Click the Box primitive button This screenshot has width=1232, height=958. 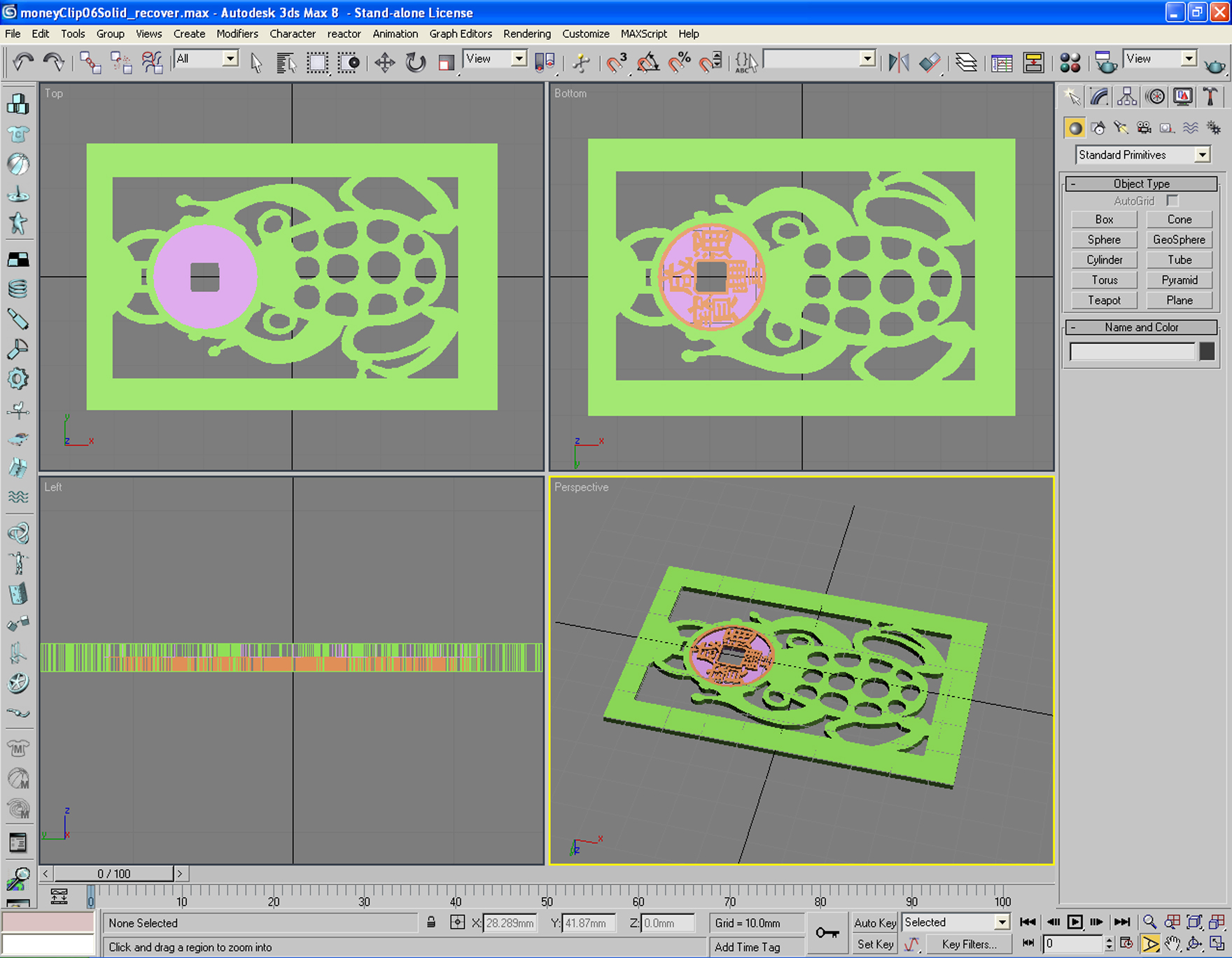pos(1104,219)
